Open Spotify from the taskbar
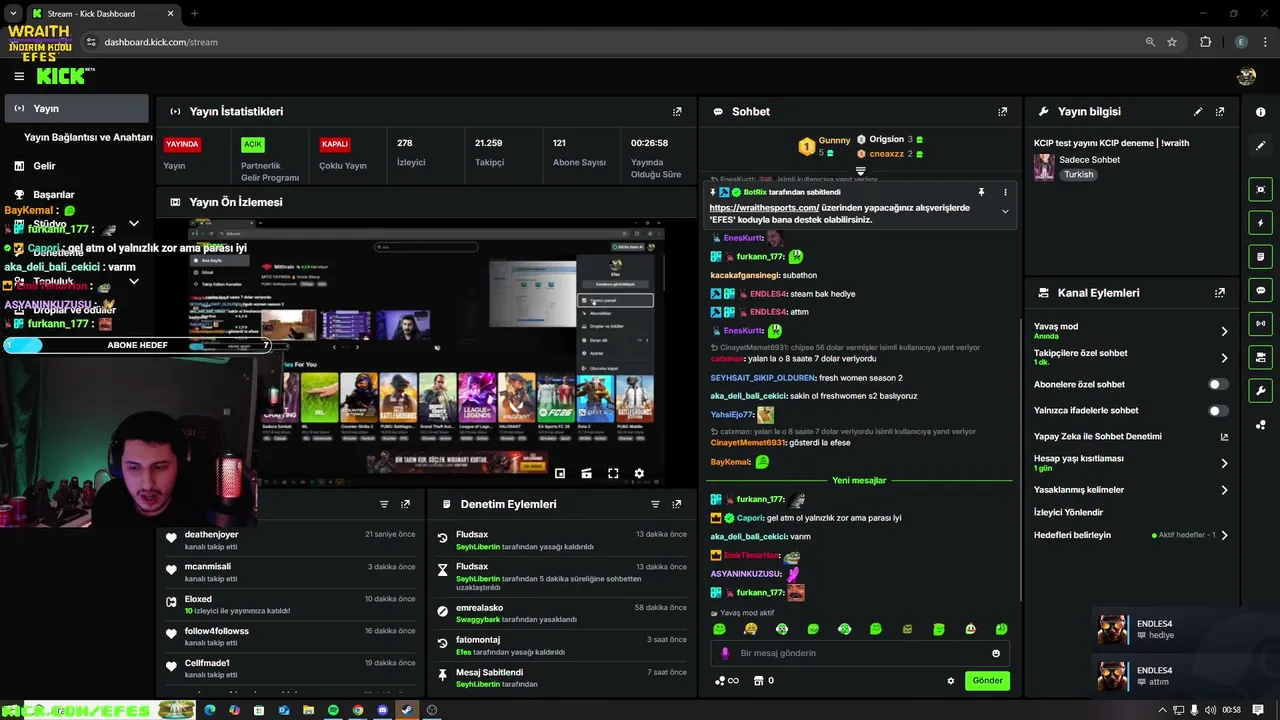This screenshot has width=1280, height=720. point(333,710)
